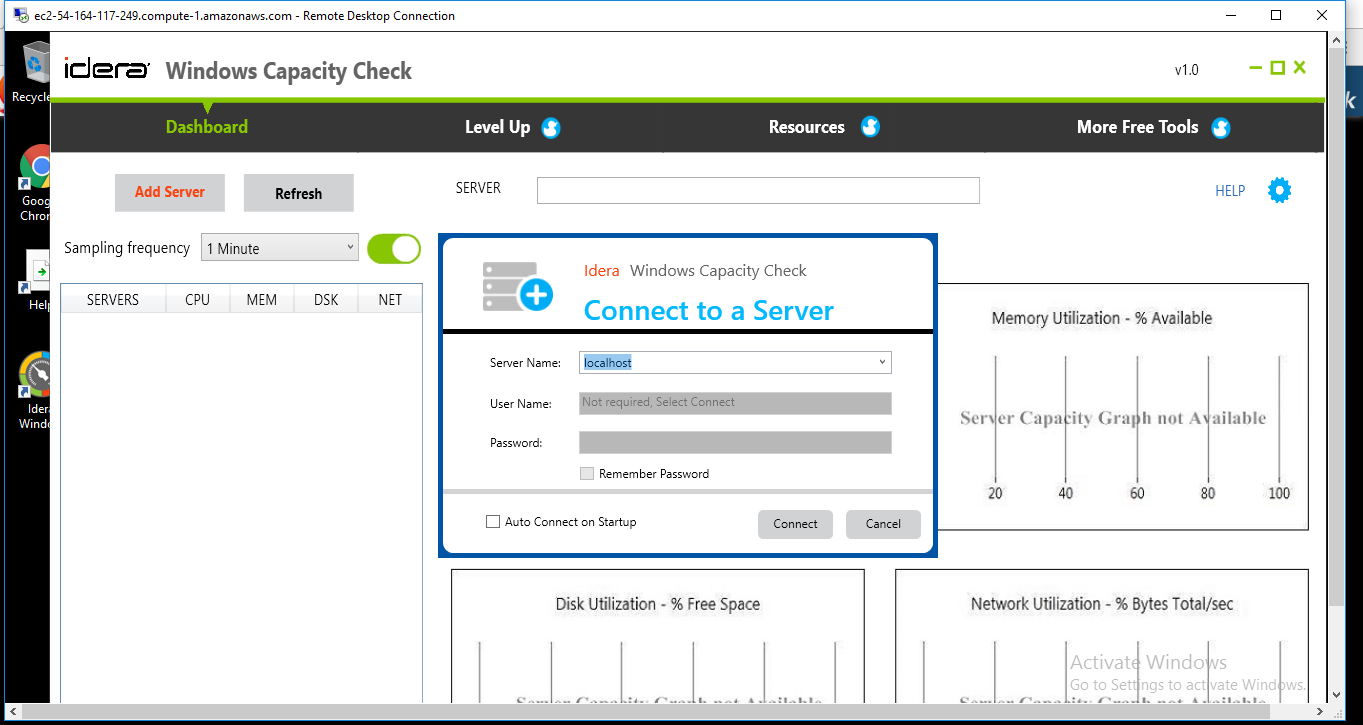Click the Add Server button

[169, 192]
